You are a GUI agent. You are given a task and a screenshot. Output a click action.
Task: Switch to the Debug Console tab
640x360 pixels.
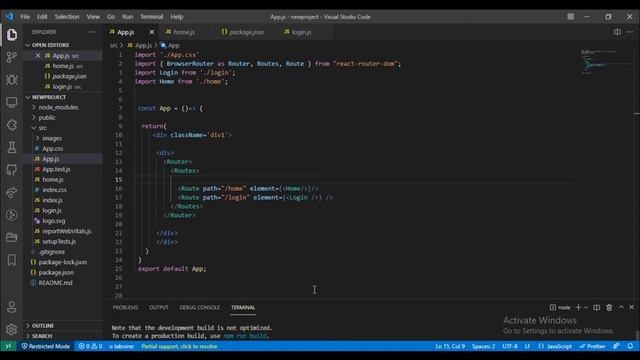200,307
